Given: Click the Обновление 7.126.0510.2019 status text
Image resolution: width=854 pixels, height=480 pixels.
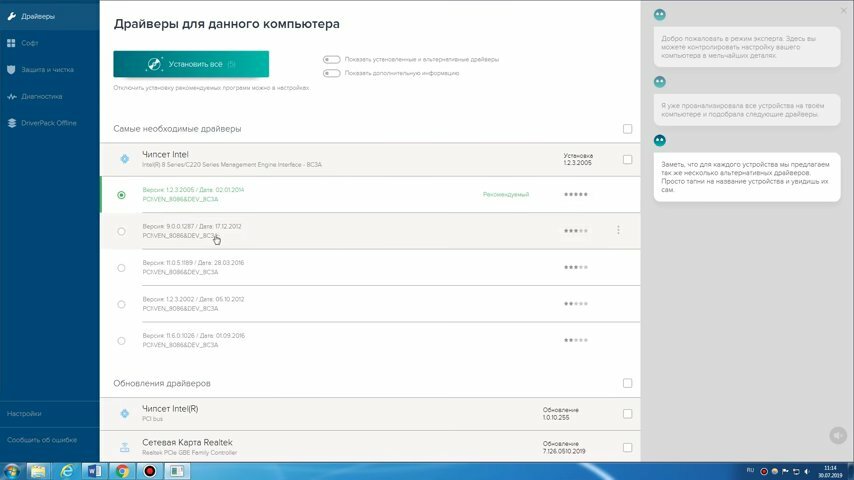Looking at the screenshot, I should [564, 447].
